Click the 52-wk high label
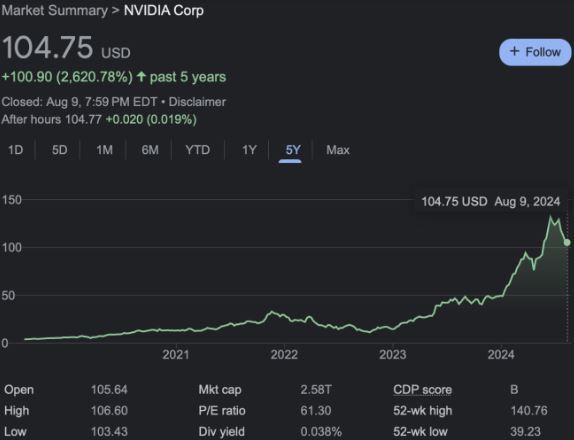Screen dimensions: 574x440 click(422, 410)
